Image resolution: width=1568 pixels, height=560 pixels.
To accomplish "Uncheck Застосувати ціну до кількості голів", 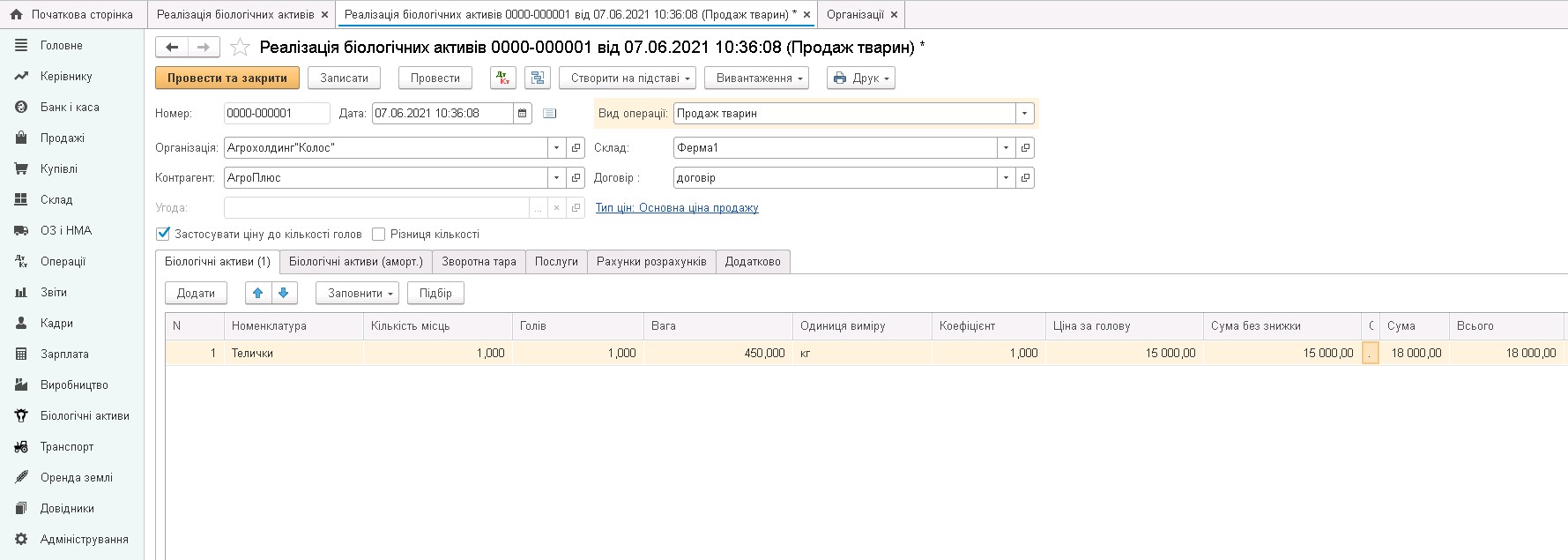I will pos(163,235).
